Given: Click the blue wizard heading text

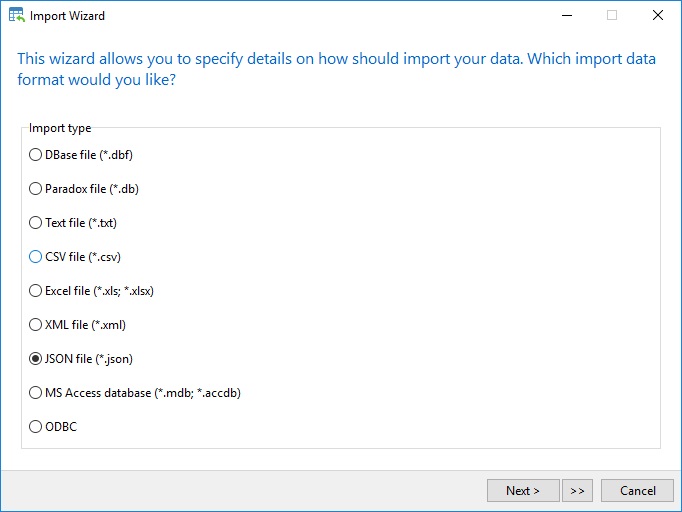Looking at the screenshot, I should pos(336,69).
